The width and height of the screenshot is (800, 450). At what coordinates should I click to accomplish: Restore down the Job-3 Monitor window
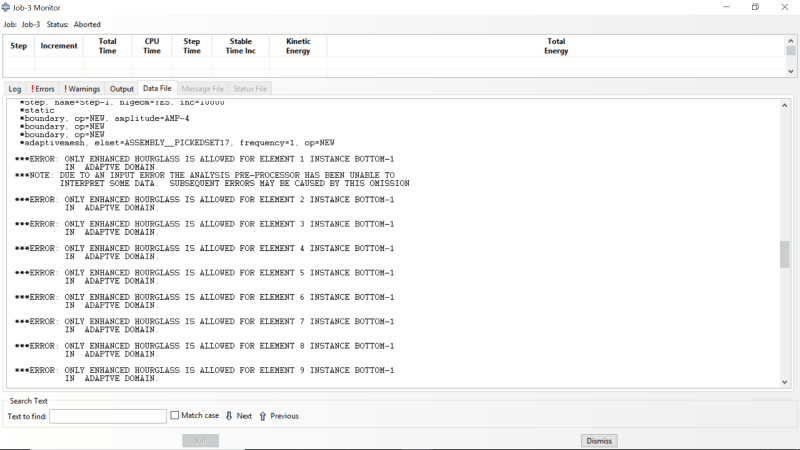pos(755,7)
